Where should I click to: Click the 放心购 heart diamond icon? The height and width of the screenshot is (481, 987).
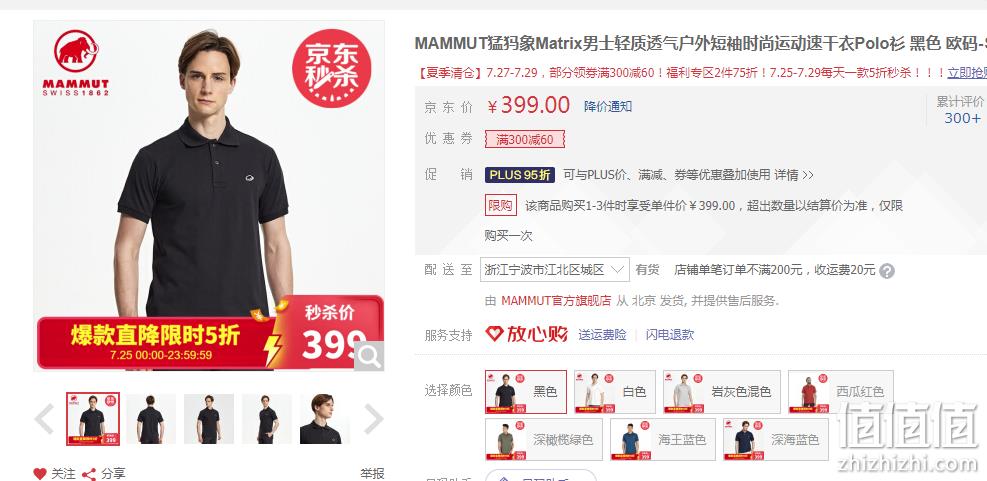coord(495,334)
